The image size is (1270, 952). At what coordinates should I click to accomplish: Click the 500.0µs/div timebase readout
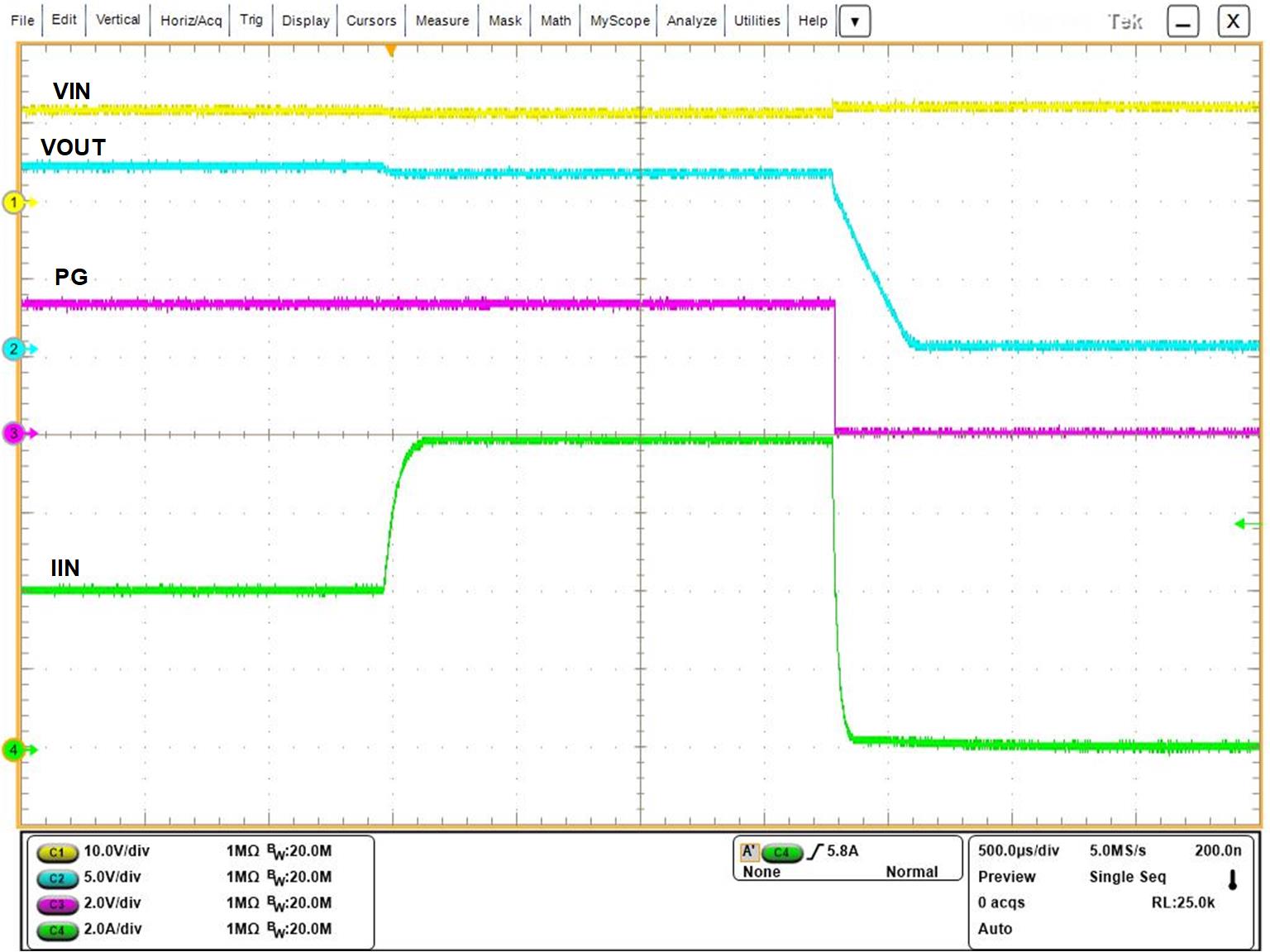(1019, 850)
